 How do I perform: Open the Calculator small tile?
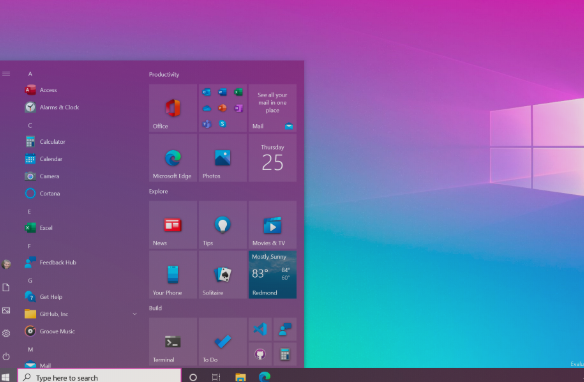(x=285, y=354)
